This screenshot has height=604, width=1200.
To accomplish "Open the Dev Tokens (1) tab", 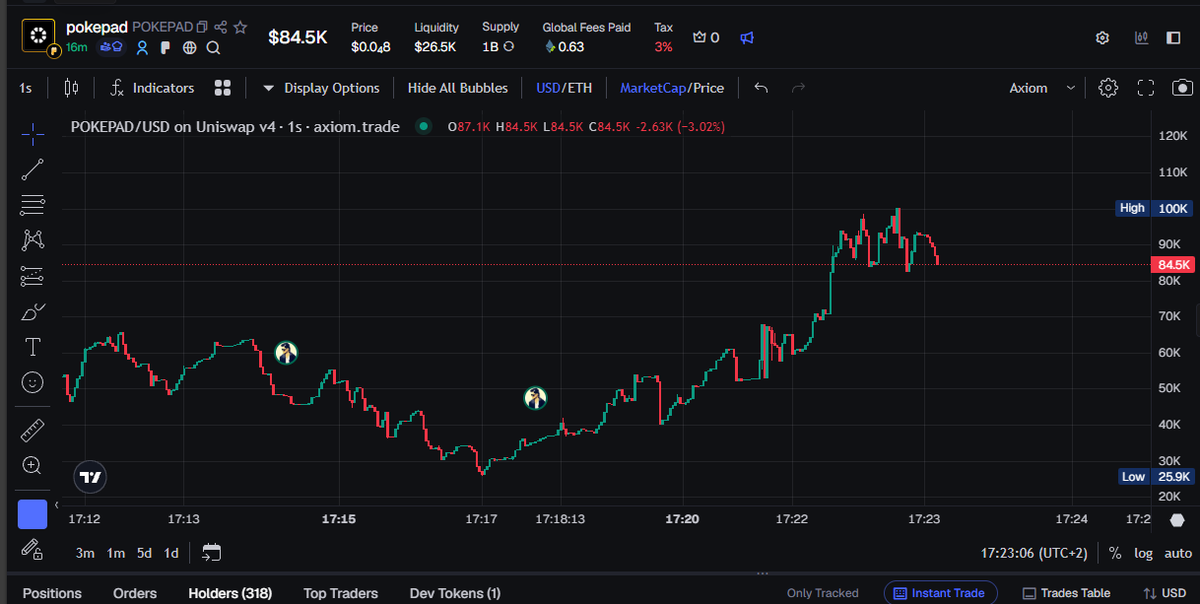I will coord(455,593).
